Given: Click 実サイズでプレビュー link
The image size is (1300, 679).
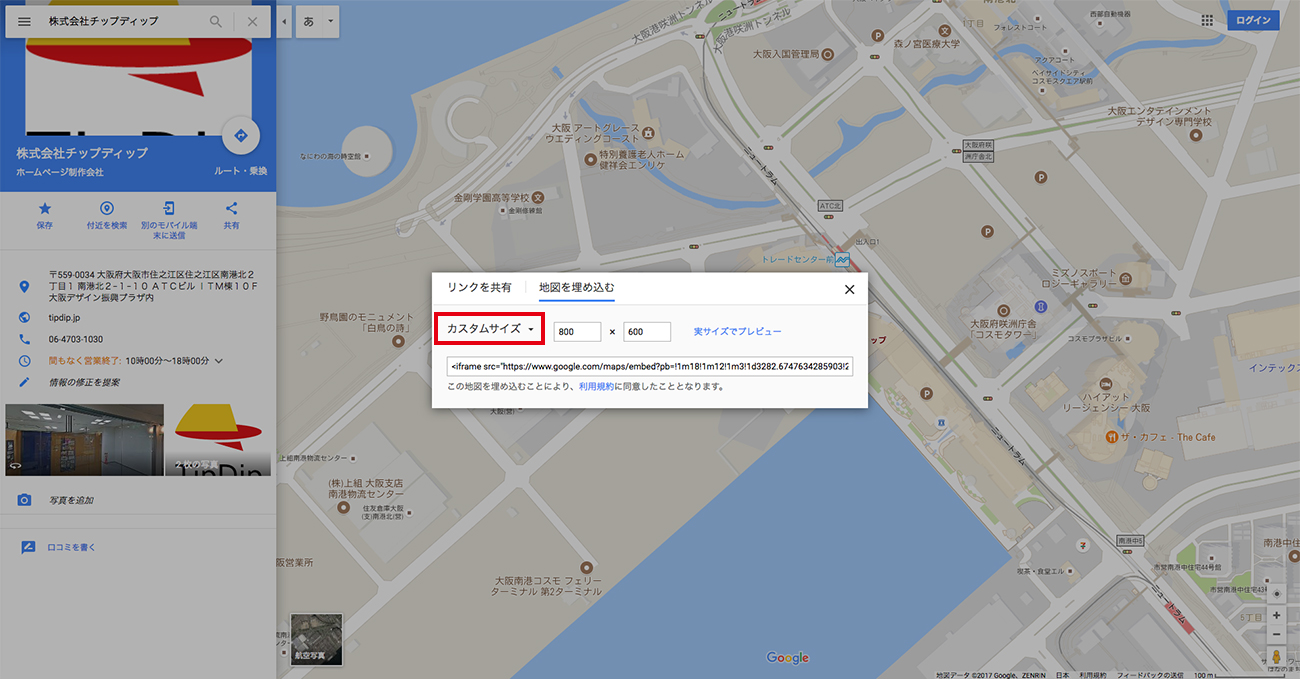Looking at the screenshot, I should pyautogui.click(x=738, y=331).
